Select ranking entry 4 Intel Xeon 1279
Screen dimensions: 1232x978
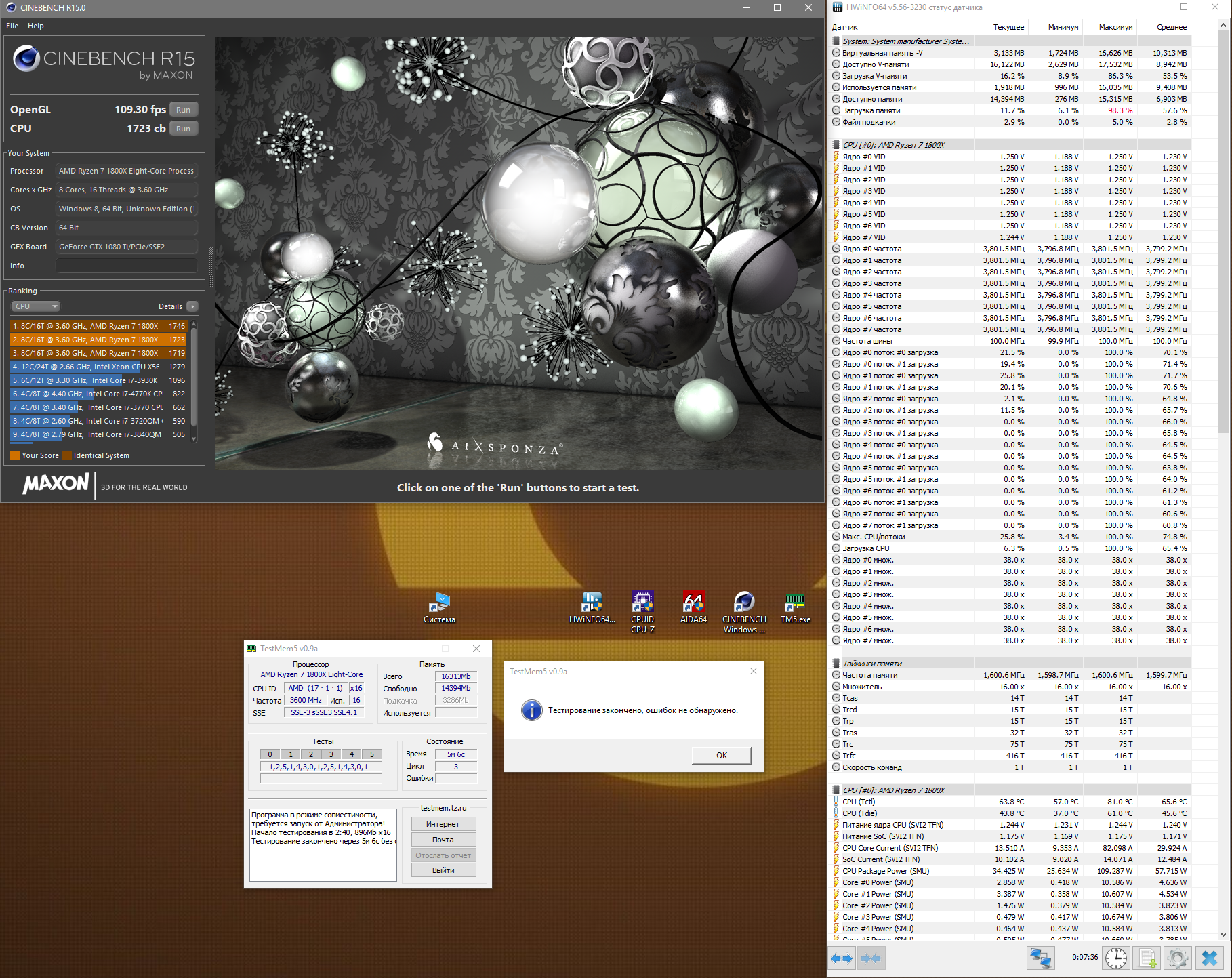99,367
